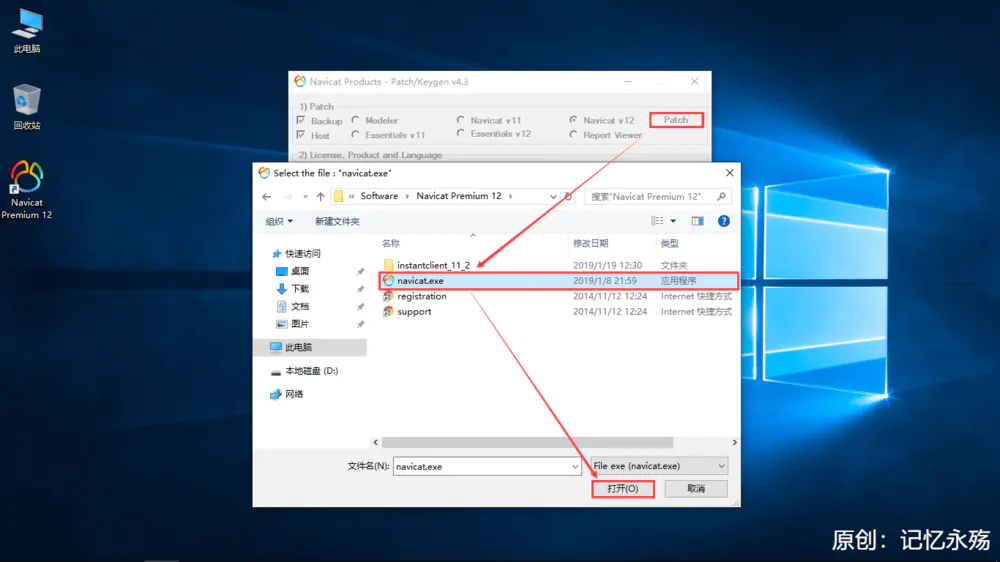Sort by 名称 column header
Viewport: 1000px width, 562px height.
tap(391, 243)
